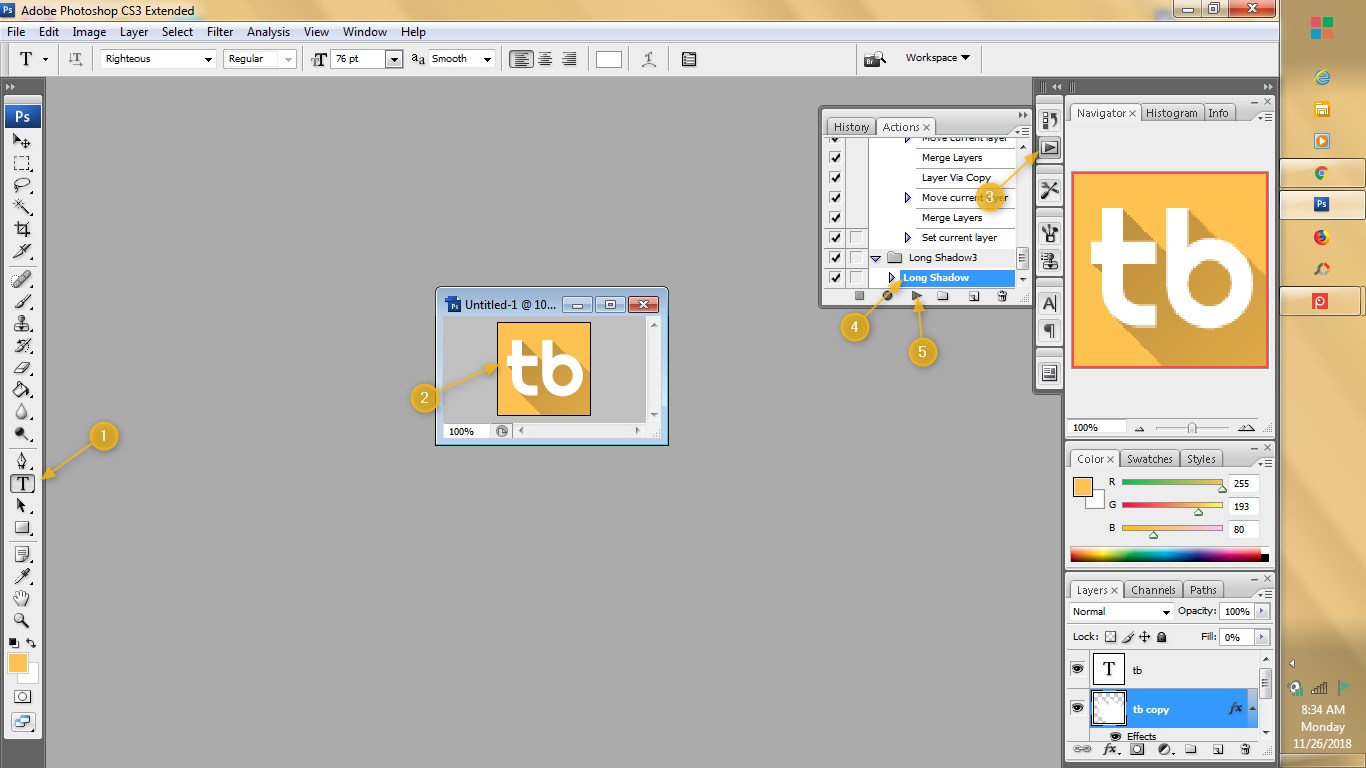Toggle dialog box for Long Shadow3 set
This screenshot has height=768, width=1366.
(856, 257)
